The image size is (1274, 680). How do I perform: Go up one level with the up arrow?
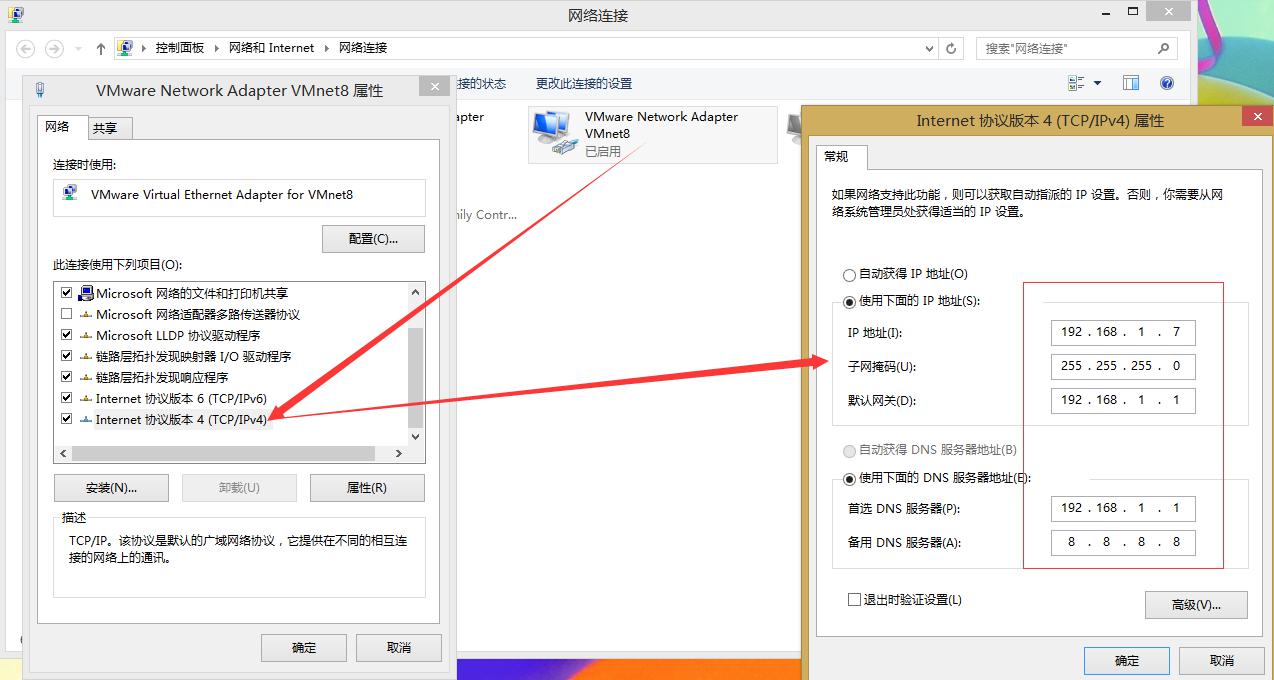(101, 48)
